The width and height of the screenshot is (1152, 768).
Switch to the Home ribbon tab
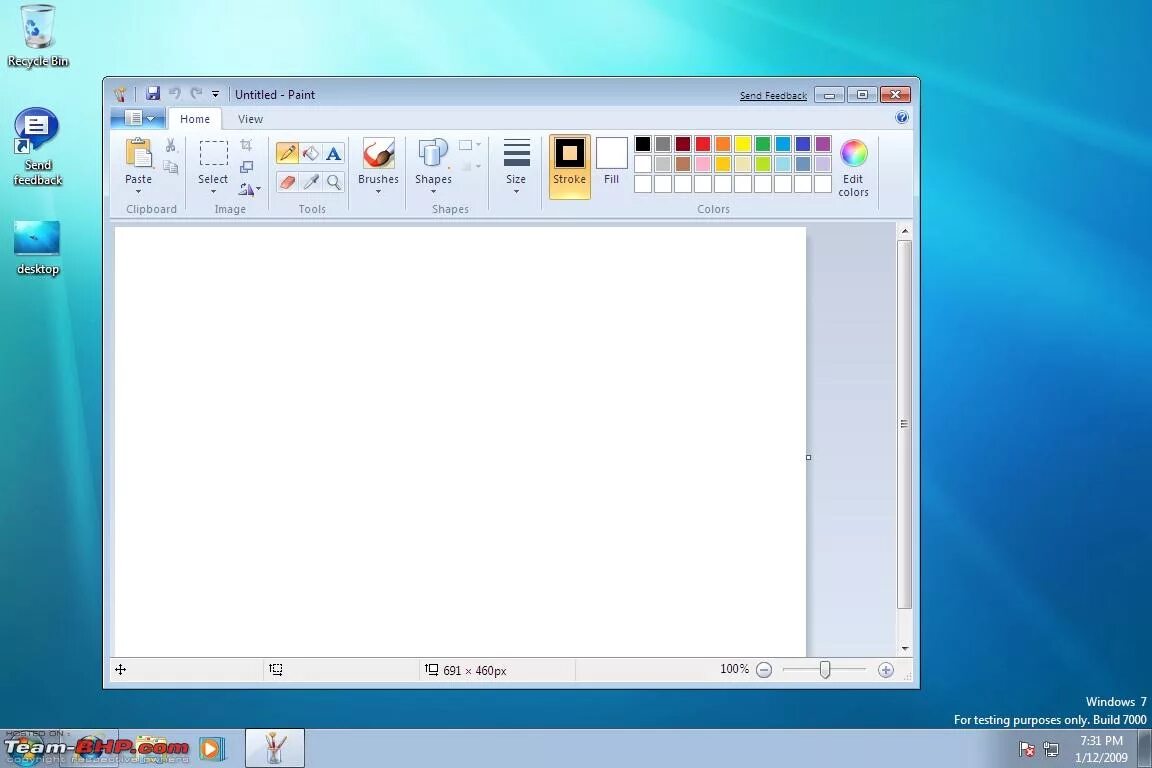point(195,118)
